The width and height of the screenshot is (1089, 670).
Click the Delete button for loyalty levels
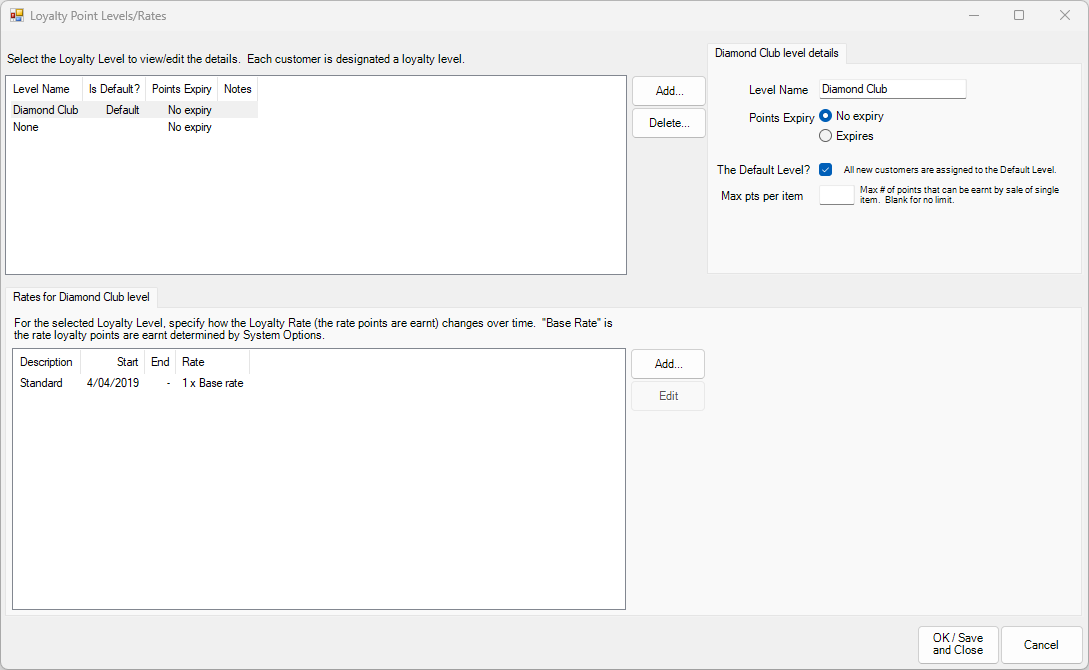tap(668, 122)
